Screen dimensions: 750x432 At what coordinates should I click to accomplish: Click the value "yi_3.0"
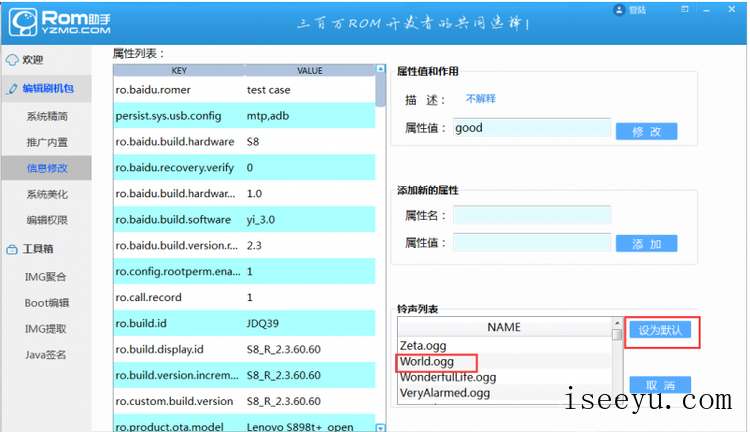(x=261, y=220)
